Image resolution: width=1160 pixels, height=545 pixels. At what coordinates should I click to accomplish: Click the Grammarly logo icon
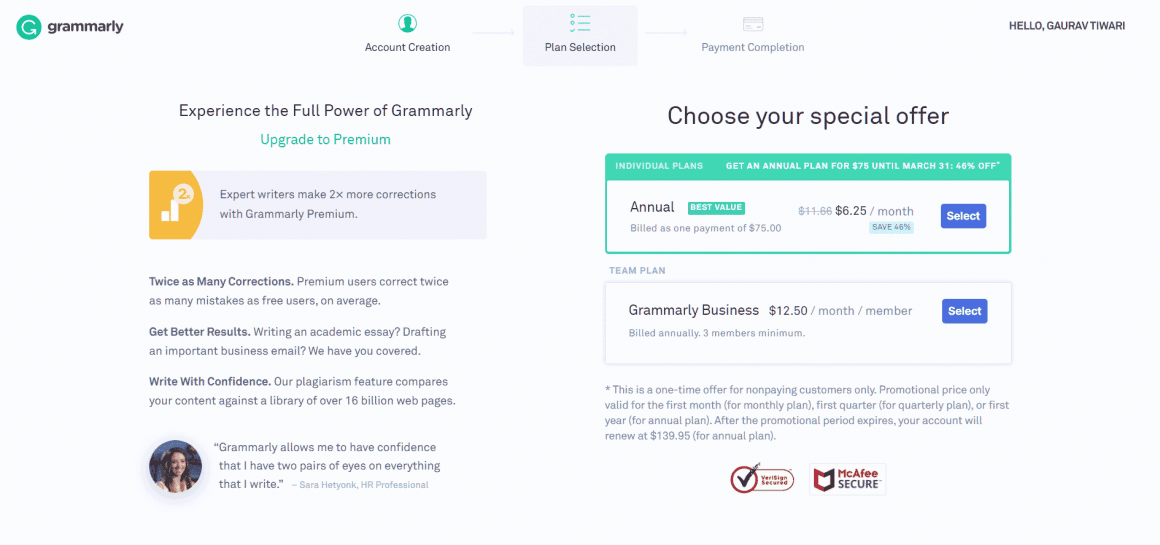[28, 27]
